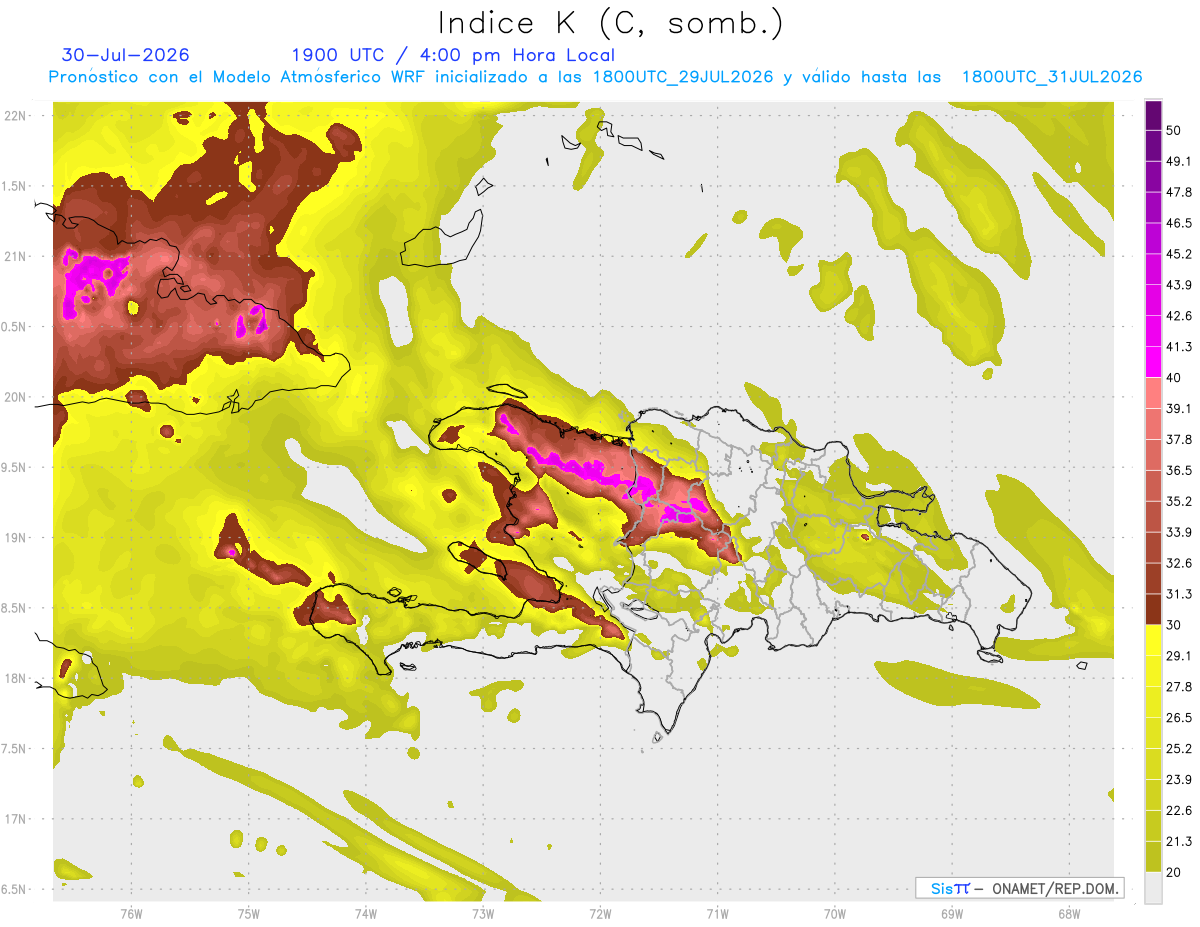Screen dimensions: 1200x927
Task: Click the longitude label "69W"
Action: pyautogui.click(x=952, y=914)
